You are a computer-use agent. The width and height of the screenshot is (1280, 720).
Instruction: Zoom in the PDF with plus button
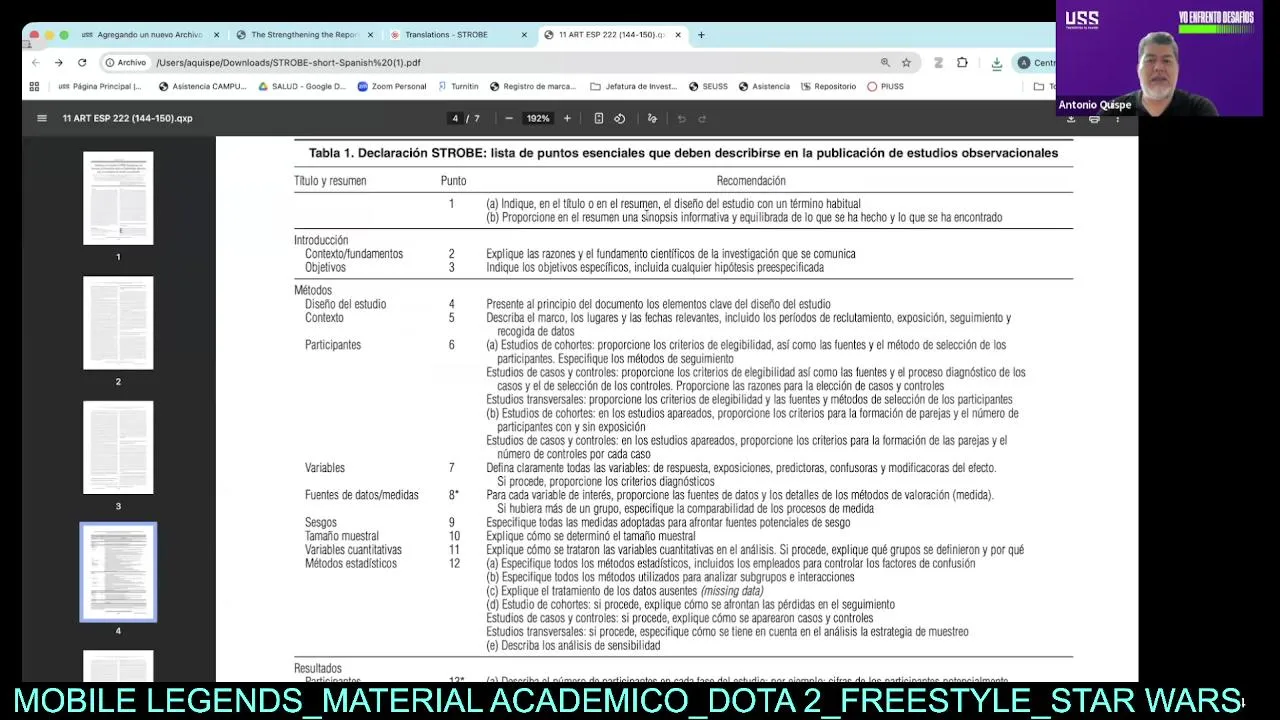[x=567, y=118]
